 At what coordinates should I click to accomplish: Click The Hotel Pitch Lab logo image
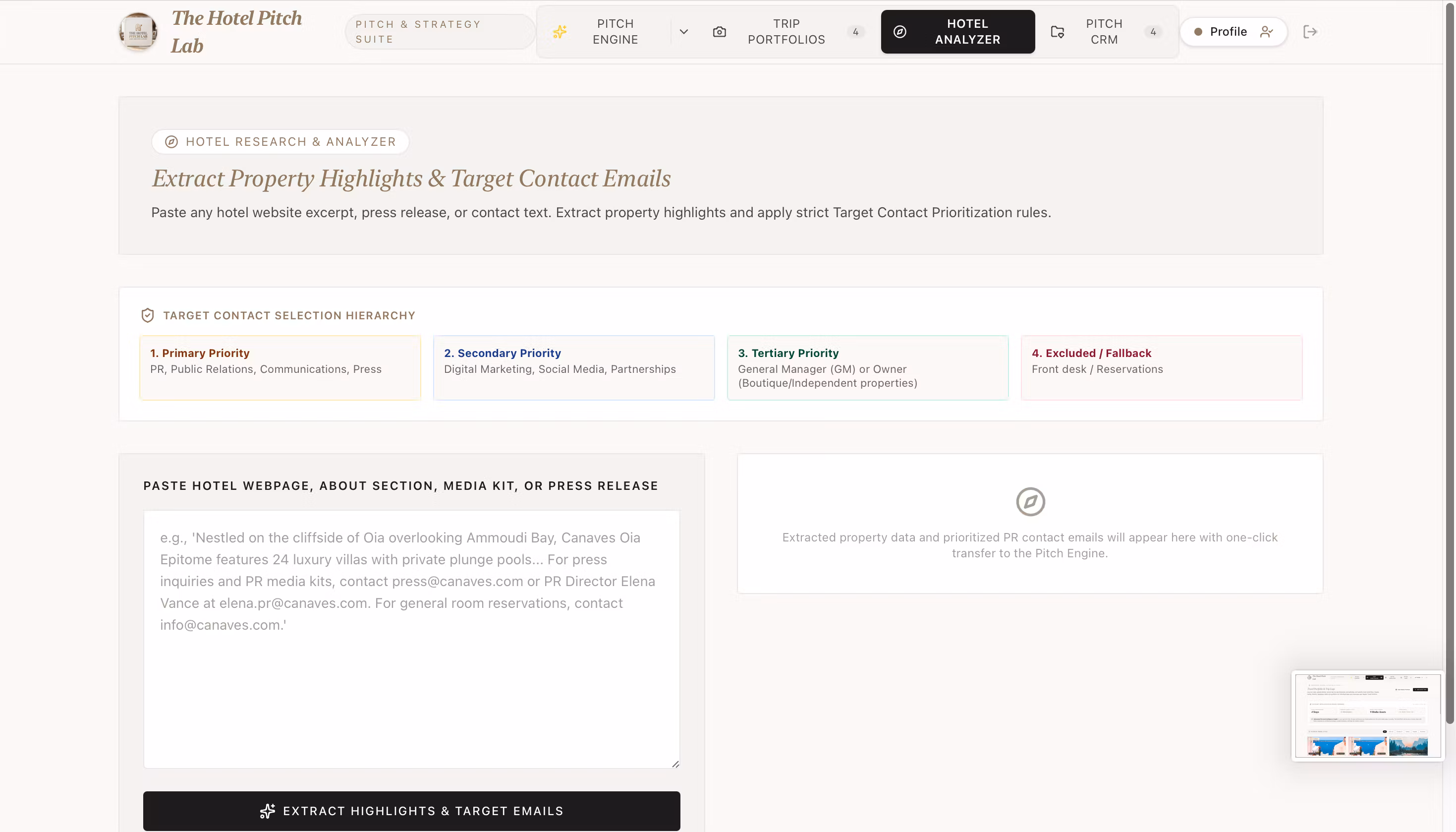pos(138,31)
